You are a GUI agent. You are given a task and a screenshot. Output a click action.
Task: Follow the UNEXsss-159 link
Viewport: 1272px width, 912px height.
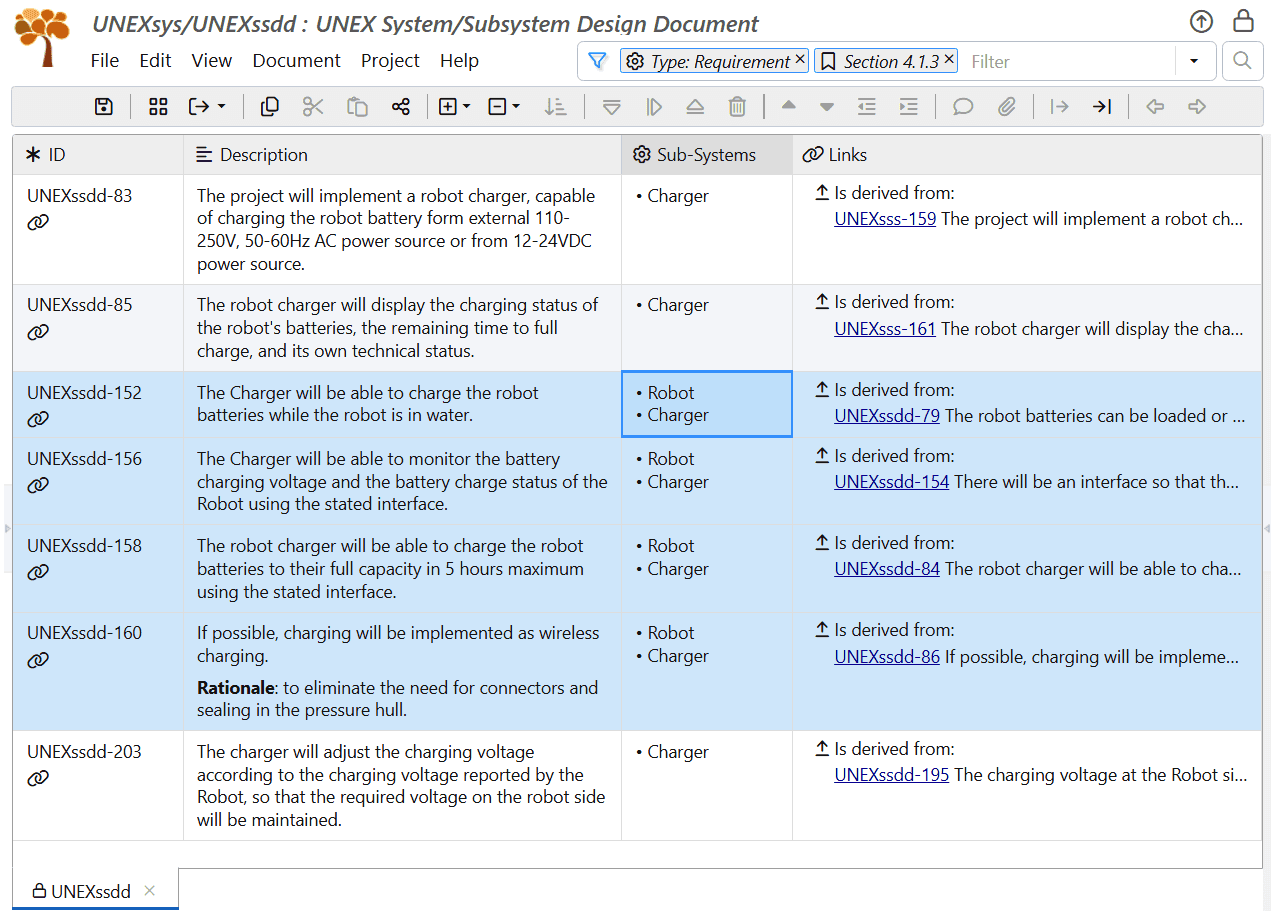coord(884,218)
